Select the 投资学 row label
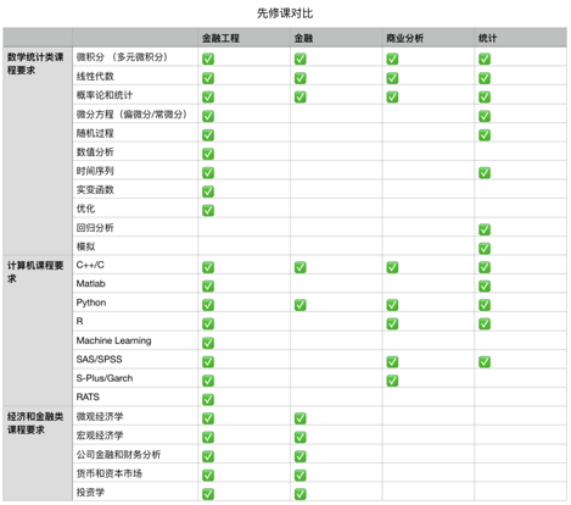The width and height of the screenshot is (571, 505). click(90, 492)
